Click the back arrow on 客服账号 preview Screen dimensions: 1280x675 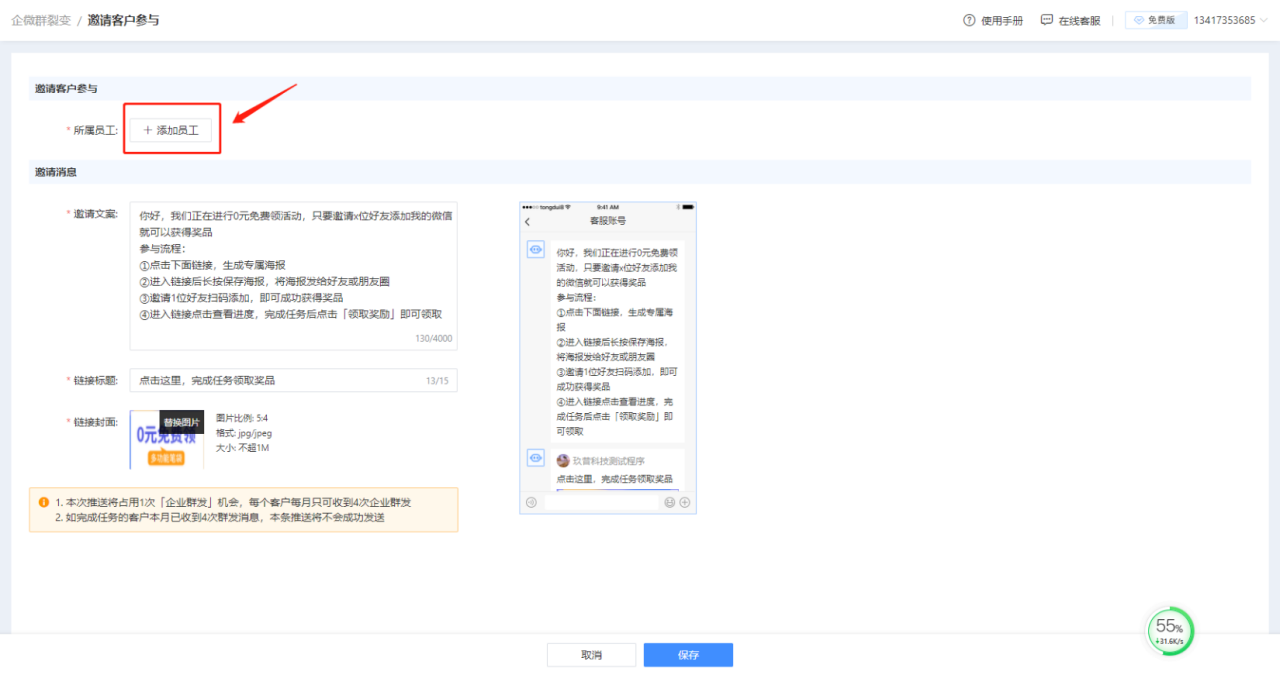coord(527,222)
